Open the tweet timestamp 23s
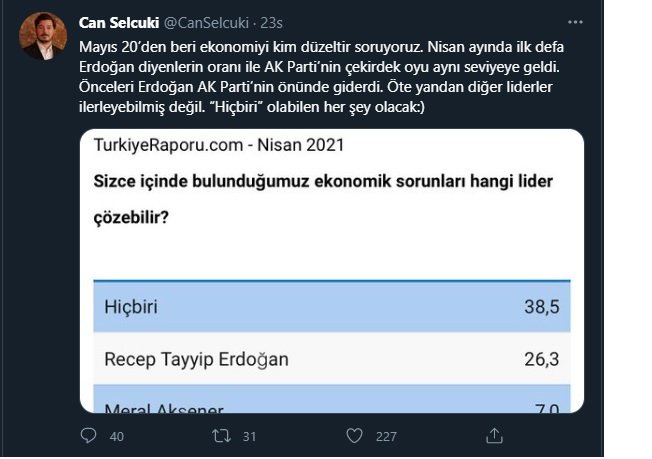This screenshot has width=652, height=459. pos(272,23)
